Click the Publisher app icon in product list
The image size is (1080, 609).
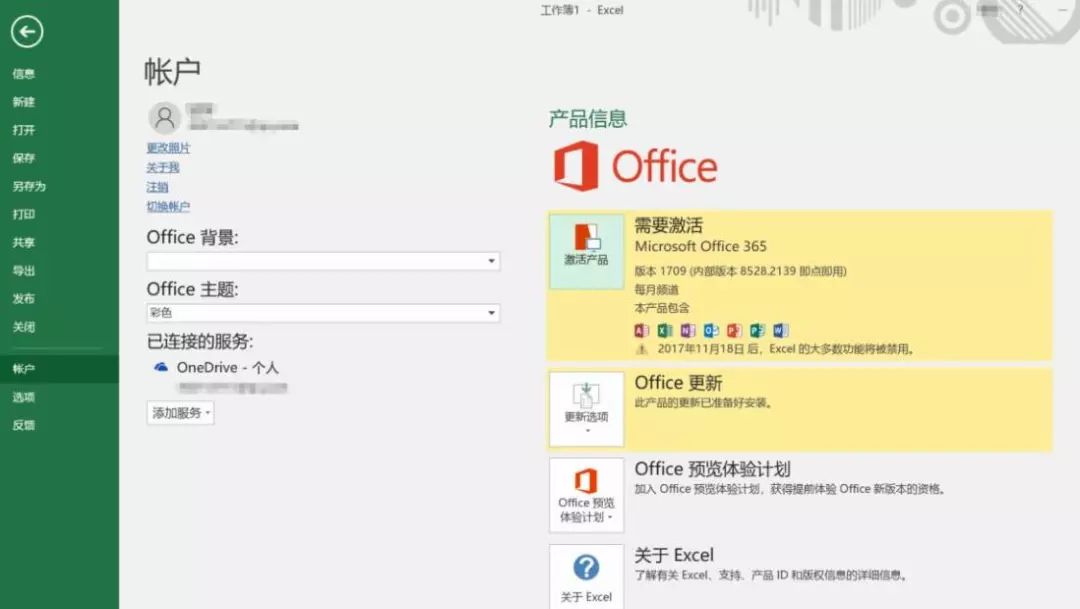point(757,331)
